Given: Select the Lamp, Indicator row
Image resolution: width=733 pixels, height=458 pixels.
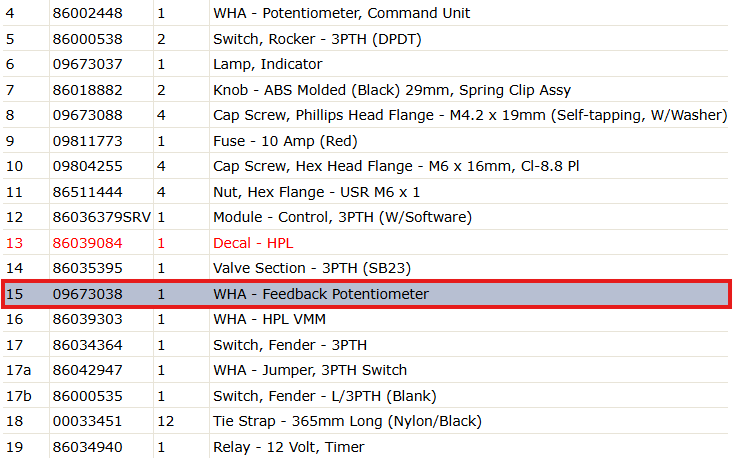Looking at the screenshot, I should 366,64.
